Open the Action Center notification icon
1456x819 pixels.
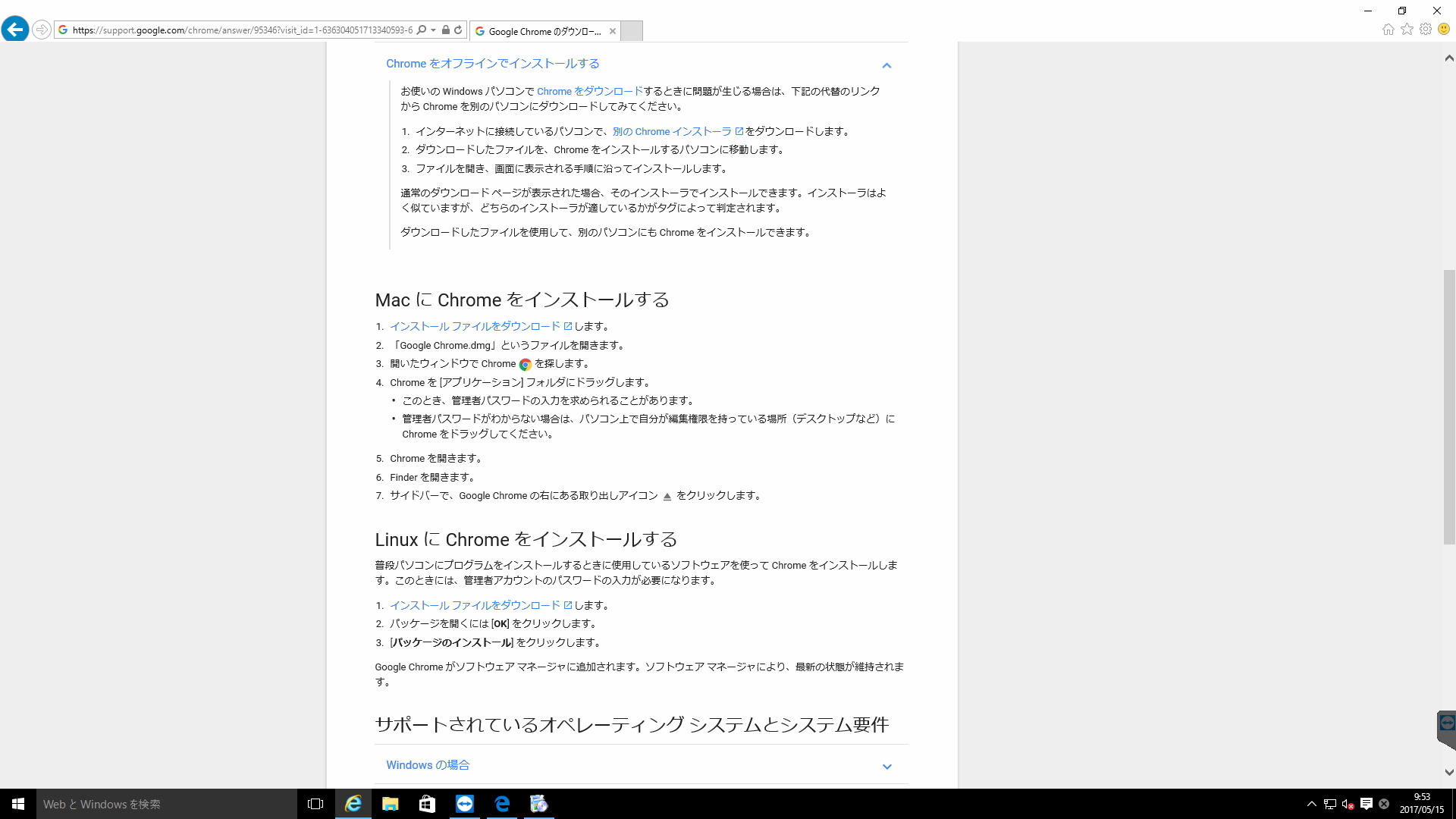pos(1366,804)
